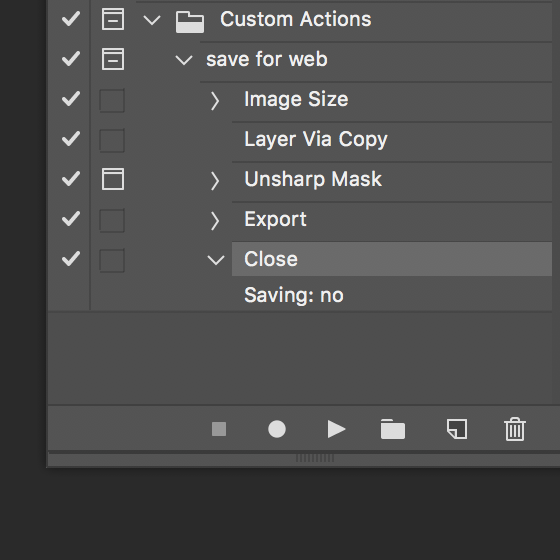Toggle the checkmark for Layer Via Copy
Screen dimensions: 560x560
(x=71, y=139)
